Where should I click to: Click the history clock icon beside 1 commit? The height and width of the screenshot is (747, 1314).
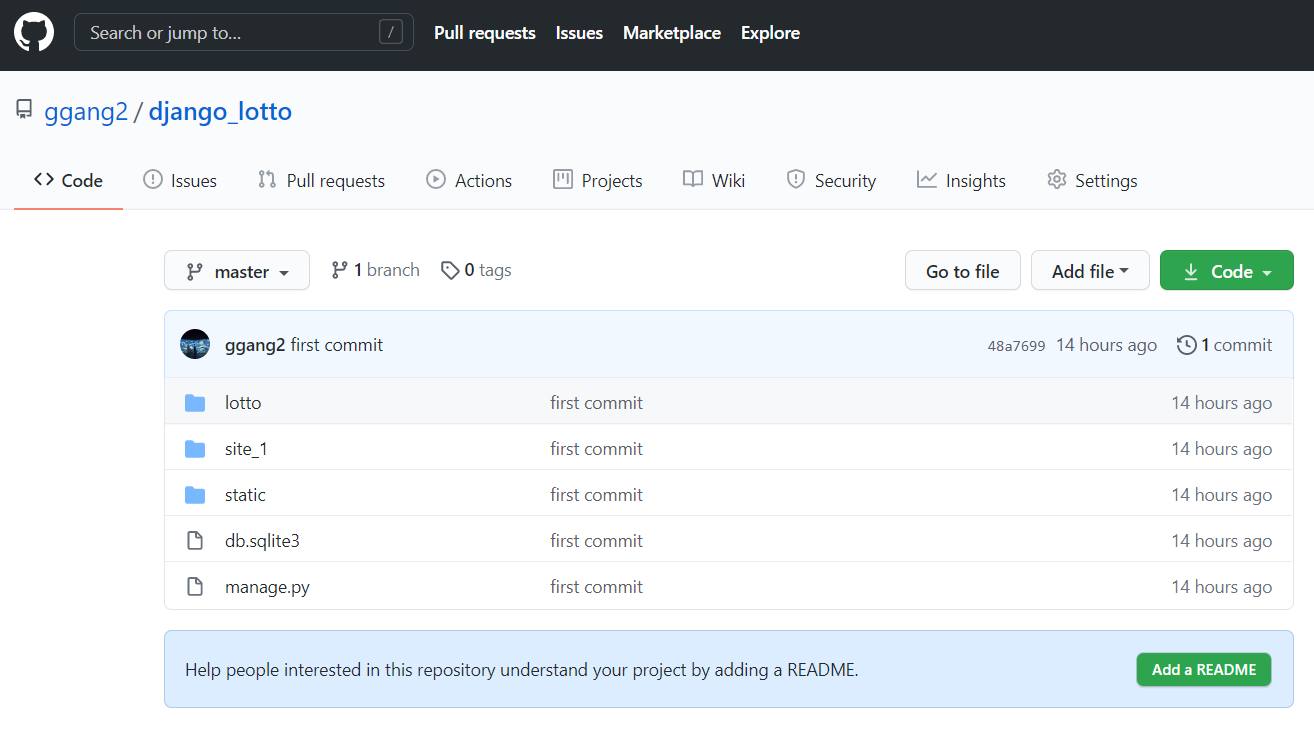(1187, 345)
